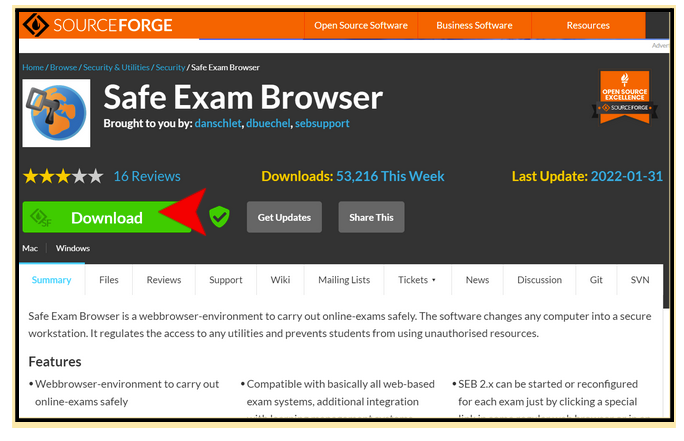Click the Open Source Excellence badge
The image size is (684, 441).
tap(624, 96)
